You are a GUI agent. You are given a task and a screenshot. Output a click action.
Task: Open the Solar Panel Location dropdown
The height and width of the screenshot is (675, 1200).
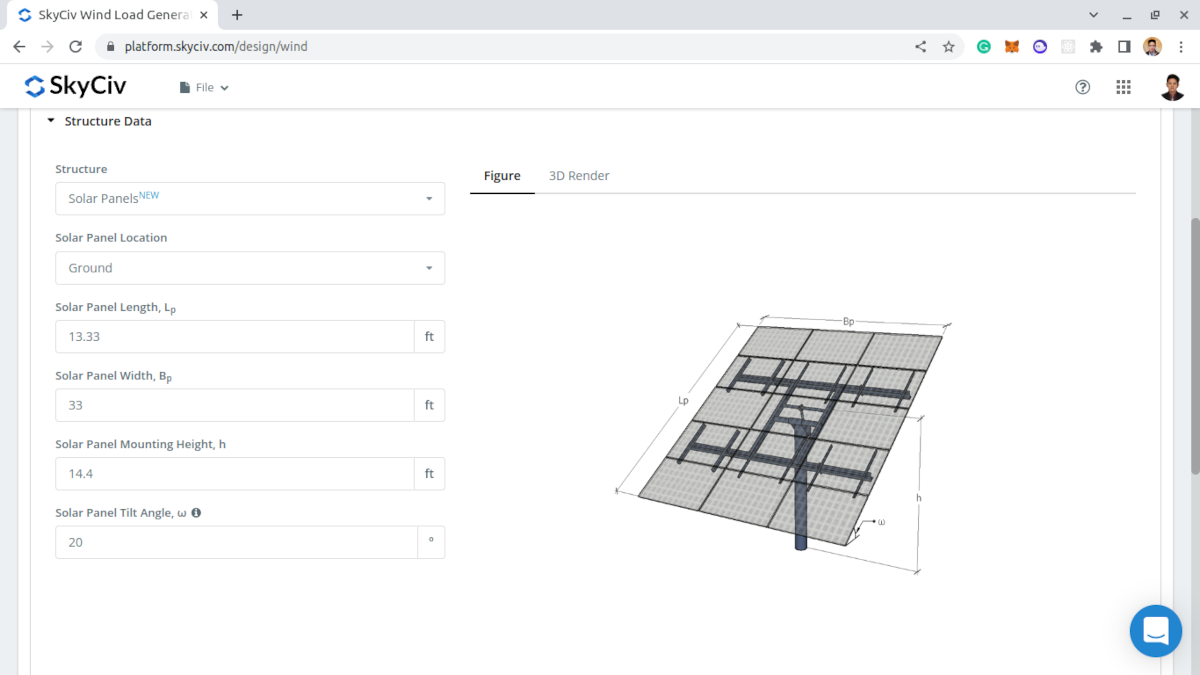[x=250, y=268]
